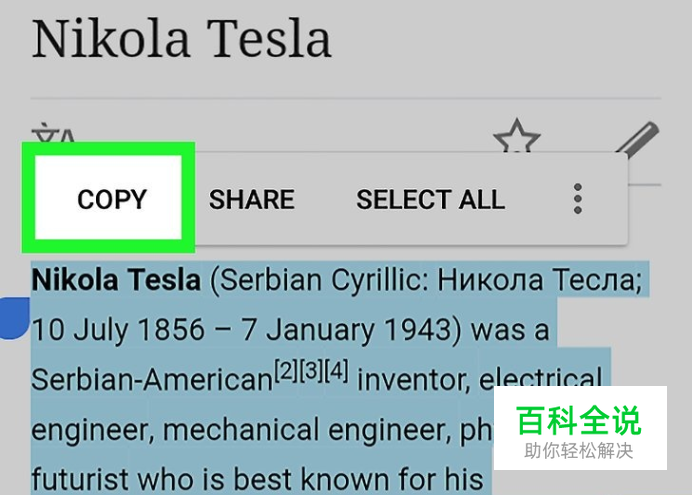This screenshot has height=495, width=692.
Task: Open citation reference [2]
Action: (286, 371)
